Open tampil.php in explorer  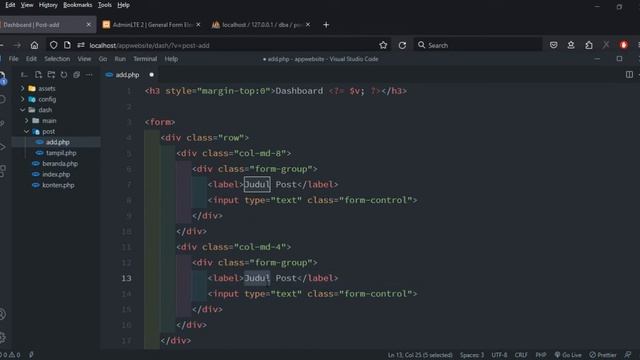tap(61, 153)
